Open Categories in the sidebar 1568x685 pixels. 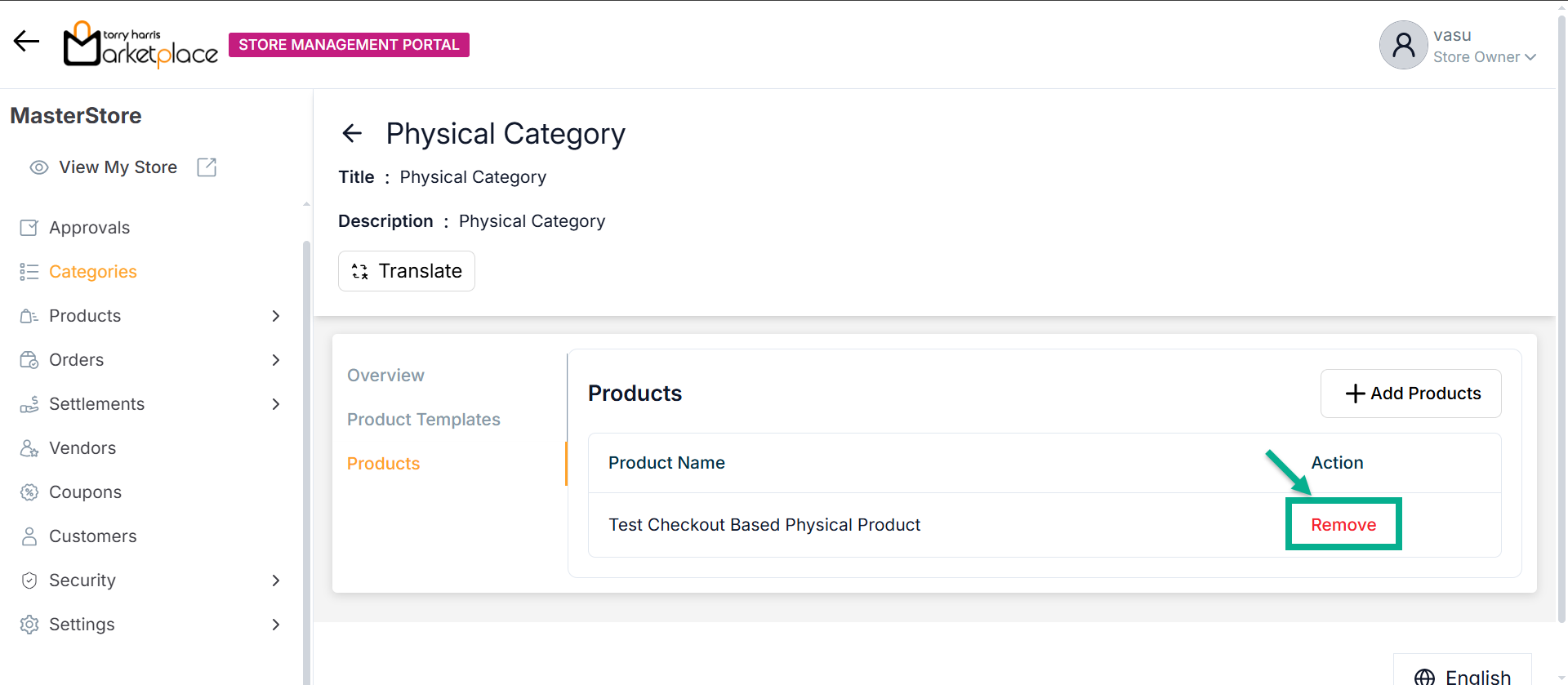coord(92,272)
